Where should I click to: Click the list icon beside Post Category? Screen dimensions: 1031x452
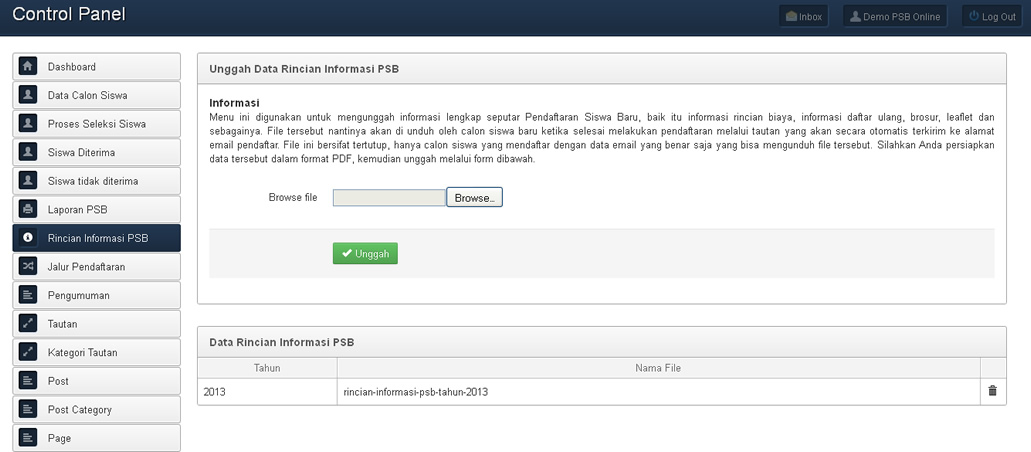[x=28, y=410]
